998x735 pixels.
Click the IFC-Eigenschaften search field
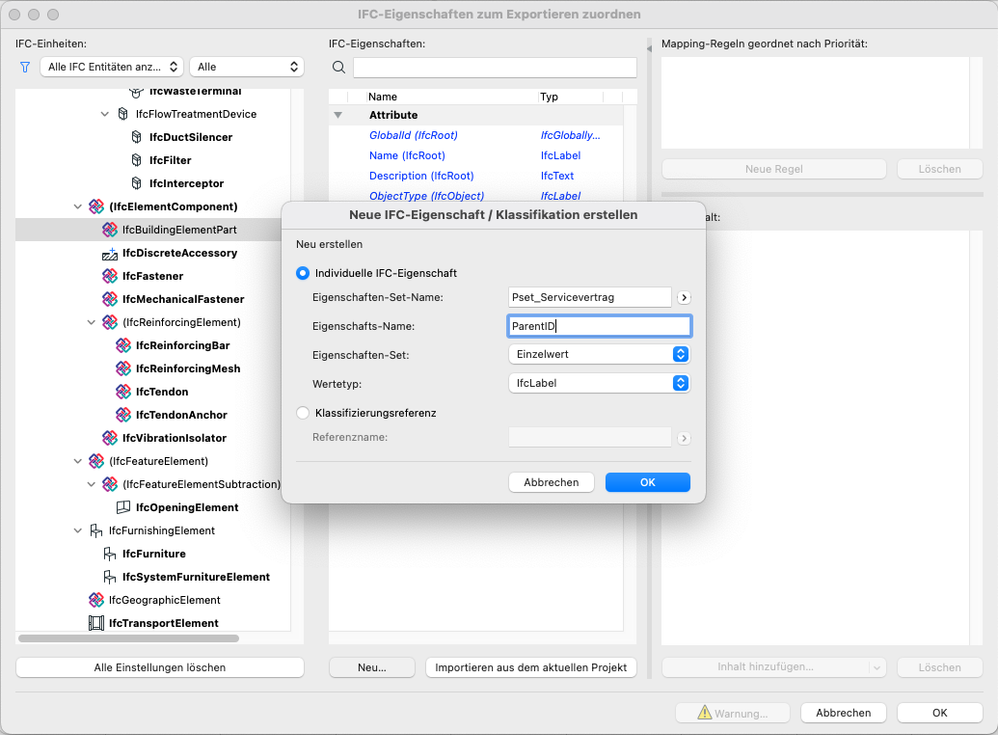495,67
